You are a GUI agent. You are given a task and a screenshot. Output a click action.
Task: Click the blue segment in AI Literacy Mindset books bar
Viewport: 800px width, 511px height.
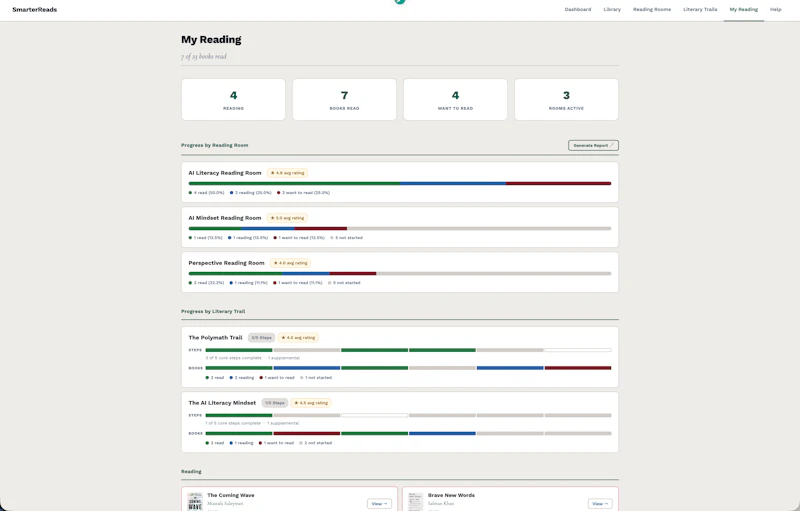point(442,433)
